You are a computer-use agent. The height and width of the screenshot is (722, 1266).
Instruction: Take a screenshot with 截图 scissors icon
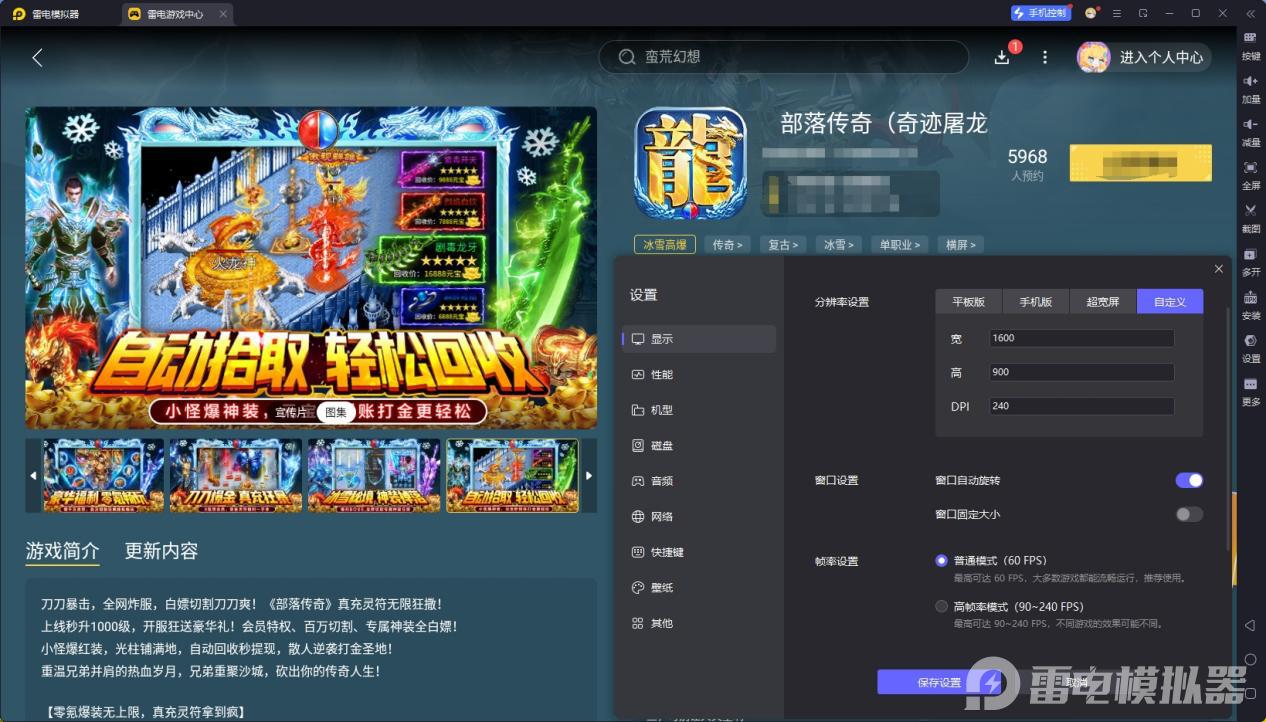1250,210
